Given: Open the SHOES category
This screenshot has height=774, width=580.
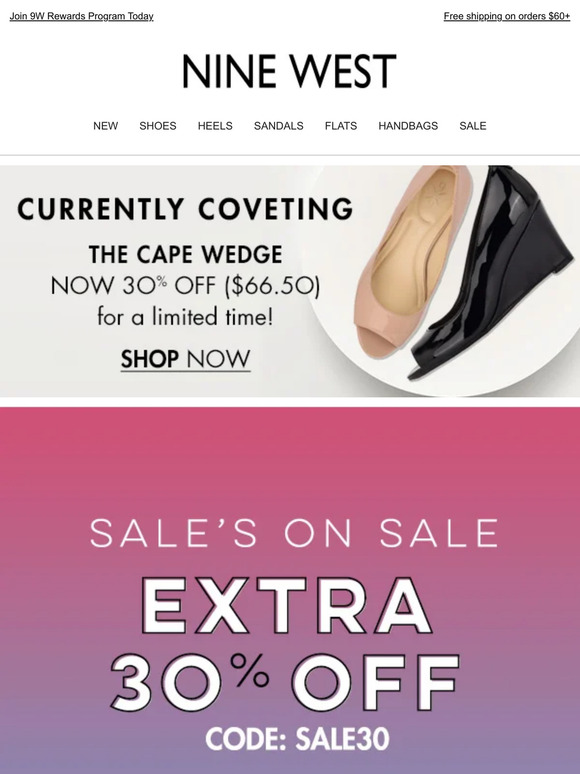Looking at the screenshot, I should pos(158,126).
